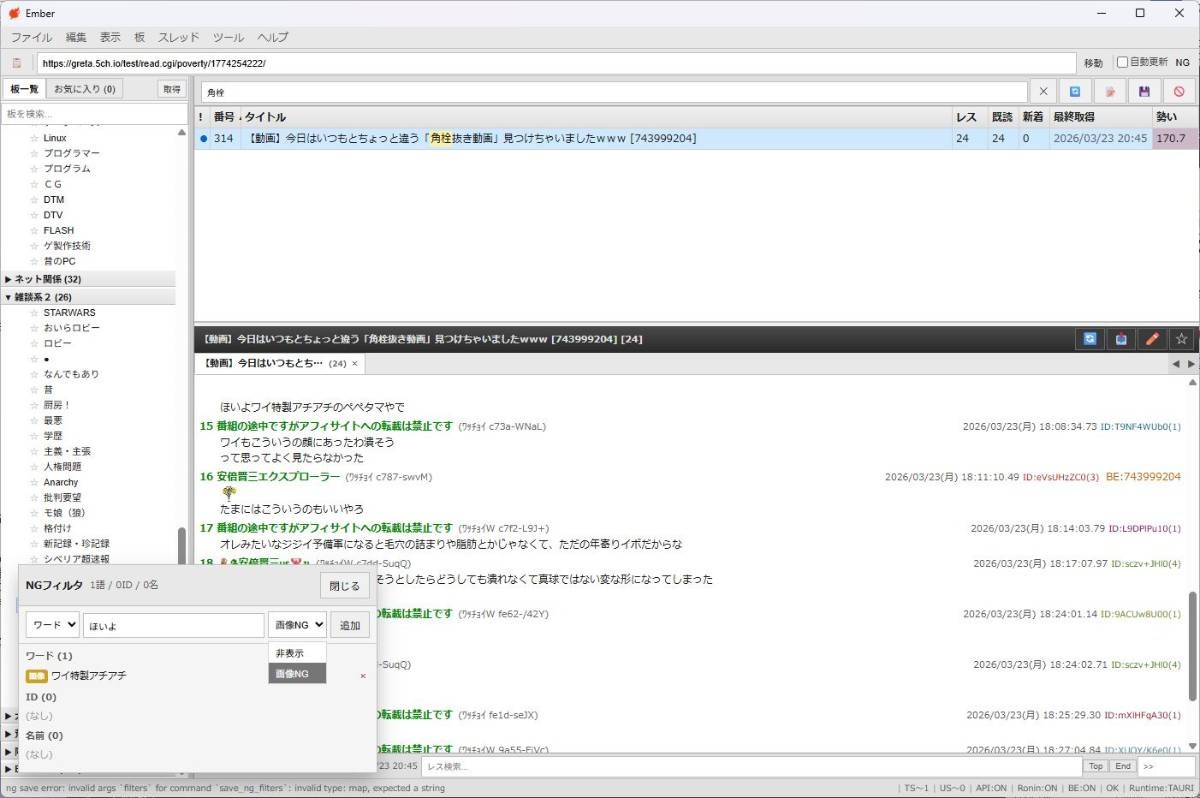Click the red prohibition circle icon
Viewport: 1200px width, 798px height.
click(x=1178, y=92)
